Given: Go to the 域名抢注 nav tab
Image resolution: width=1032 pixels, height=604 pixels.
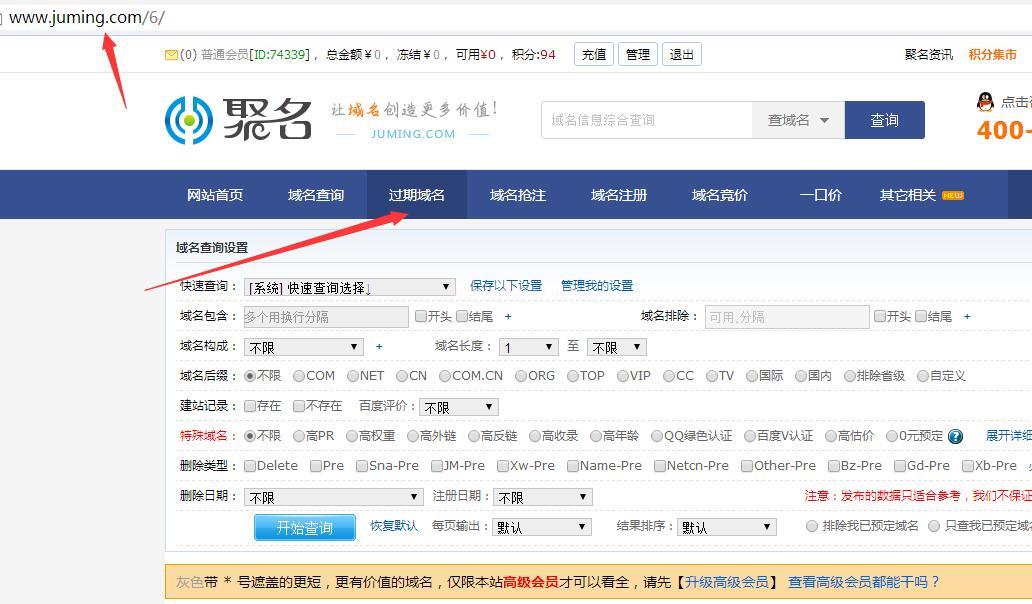Looking at the screenshot, I should click(518, 195).
